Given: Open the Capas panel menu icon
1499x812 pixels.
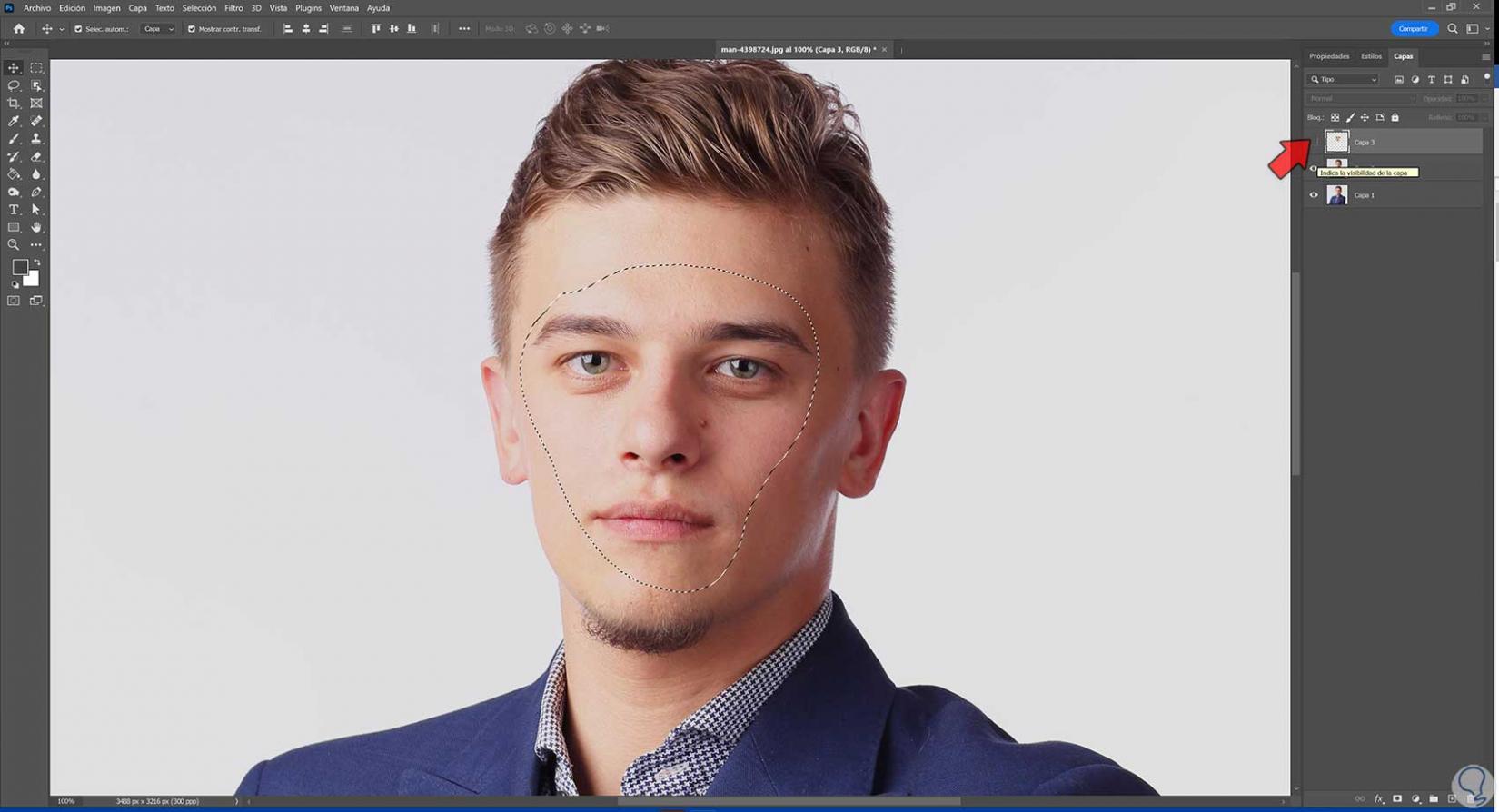Looking at the screenshot, I should [1486, 56].
